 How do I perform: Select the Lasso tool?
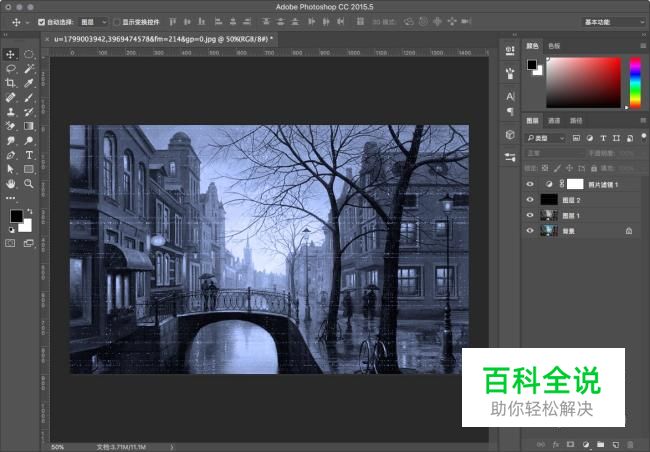(10, 68)
